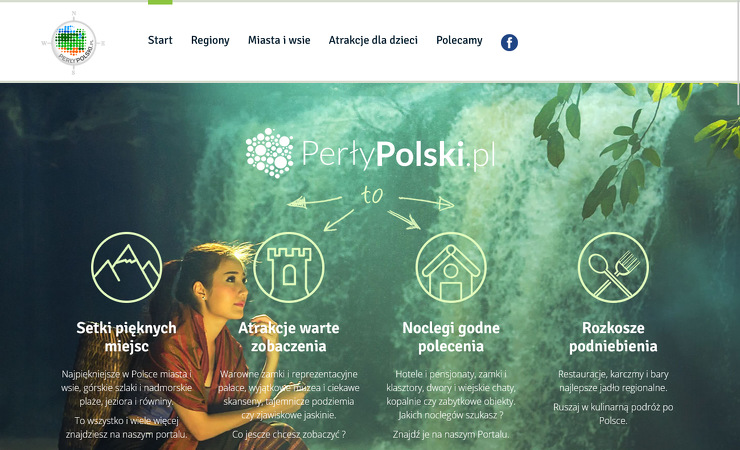
Task: Click the white PerłyPolski.pl hero logo
Action: pyautogui.click(x=370, y=153)
